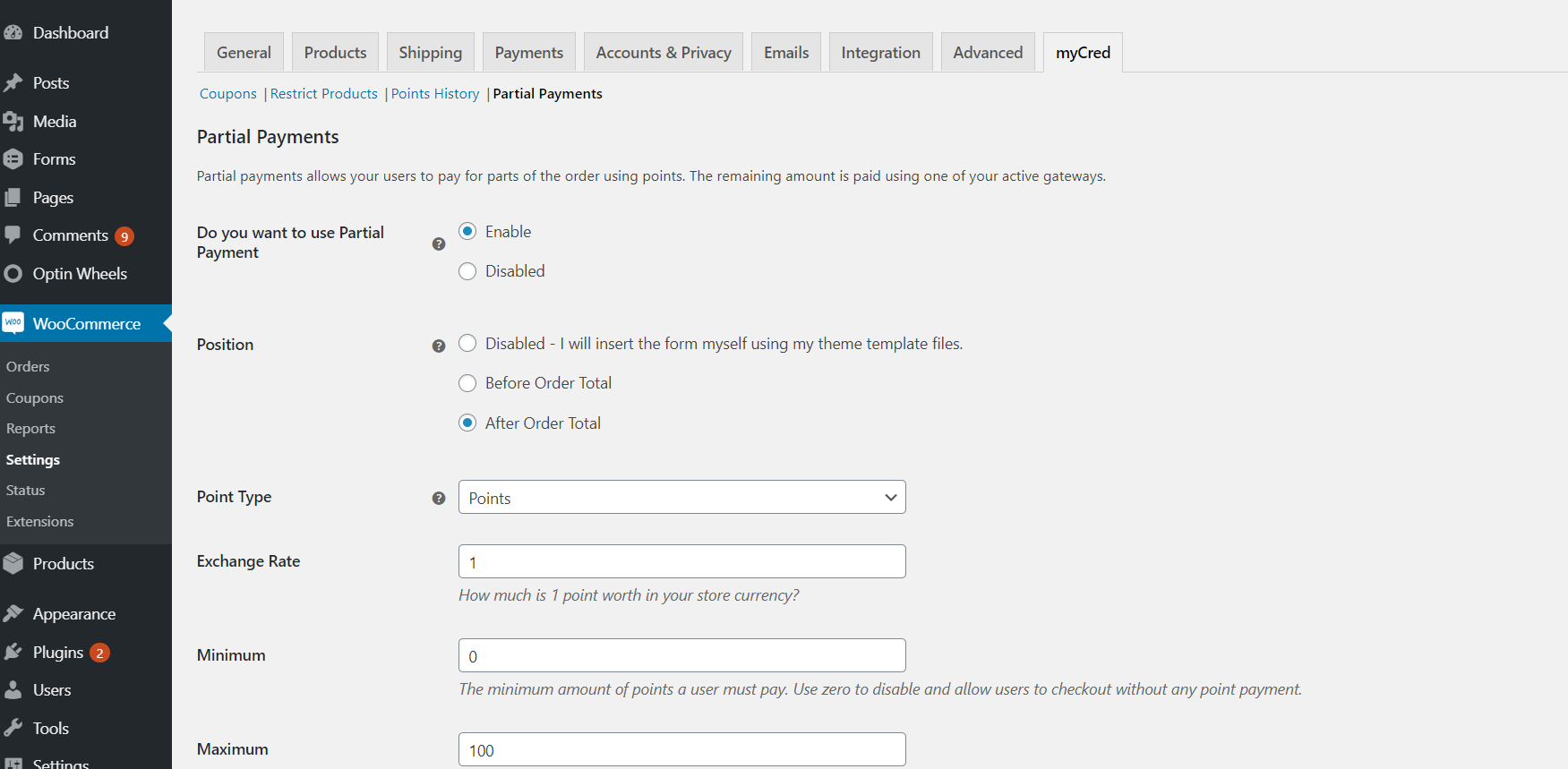
Task: Choose Disabled insert form myself position
Action: (467, 344)
